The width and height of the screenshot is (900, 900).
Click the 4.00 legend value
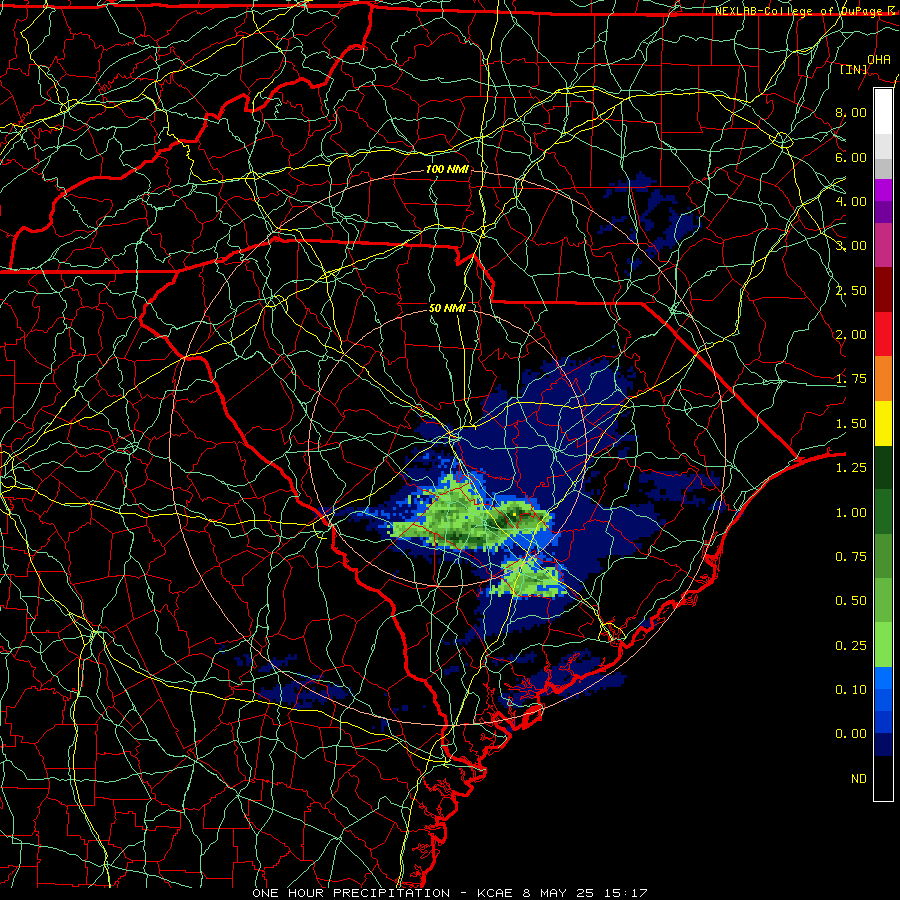[x=851, y=201]
